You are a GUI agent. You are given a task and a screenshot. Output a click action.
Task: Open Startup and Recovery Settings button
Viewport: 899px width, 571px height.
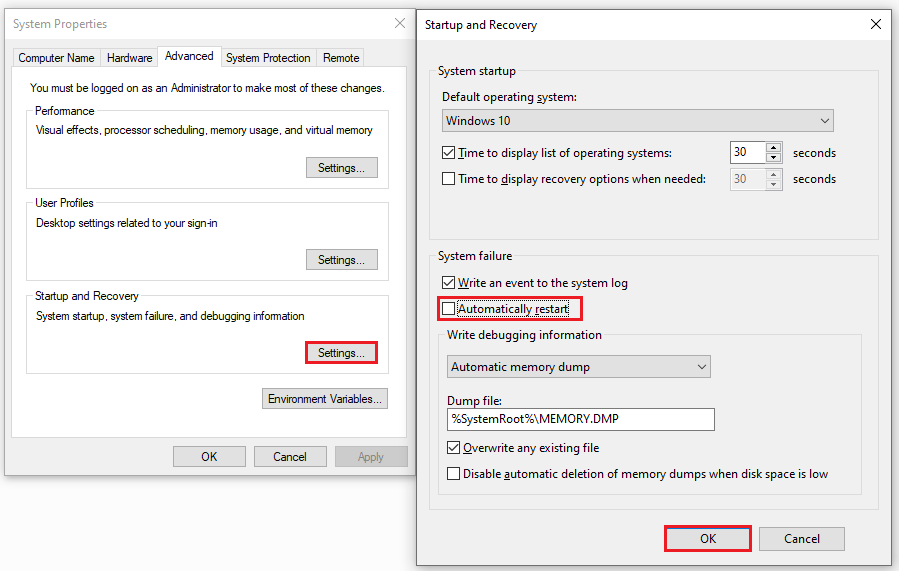coord(342,353)
